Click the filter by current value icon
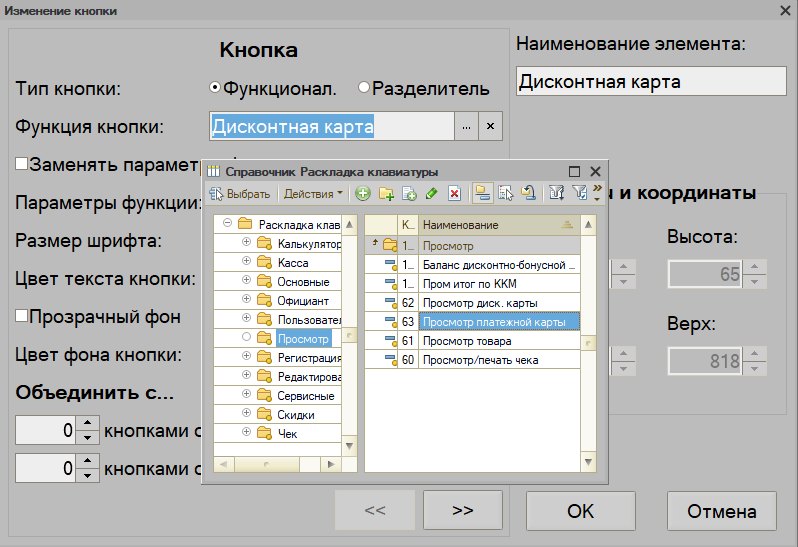 tap(579, 193)
